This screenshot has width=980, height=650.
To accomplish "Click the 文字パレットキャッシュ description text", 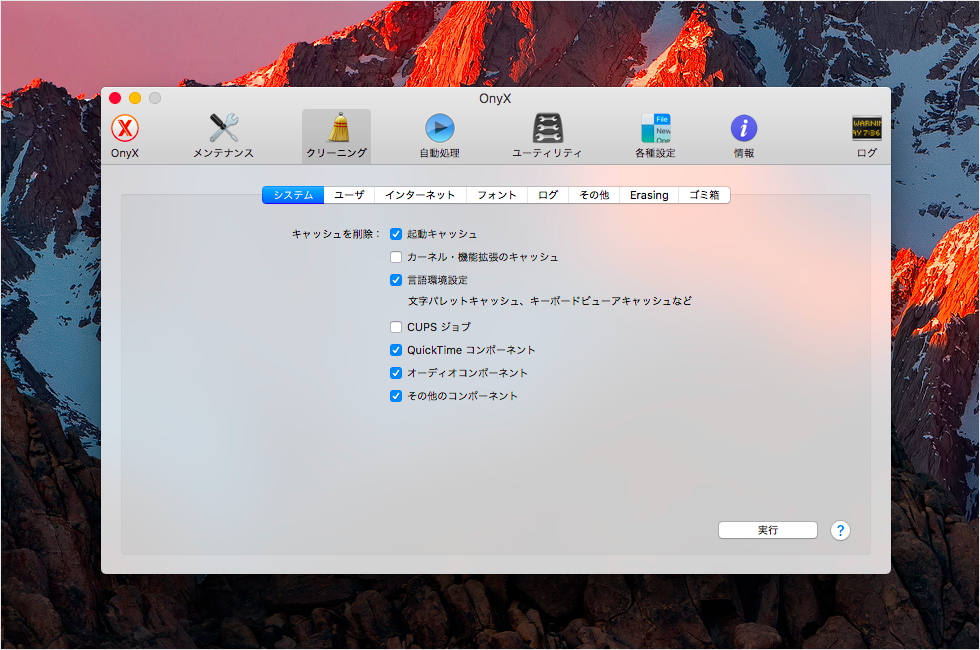I will 549,301.
